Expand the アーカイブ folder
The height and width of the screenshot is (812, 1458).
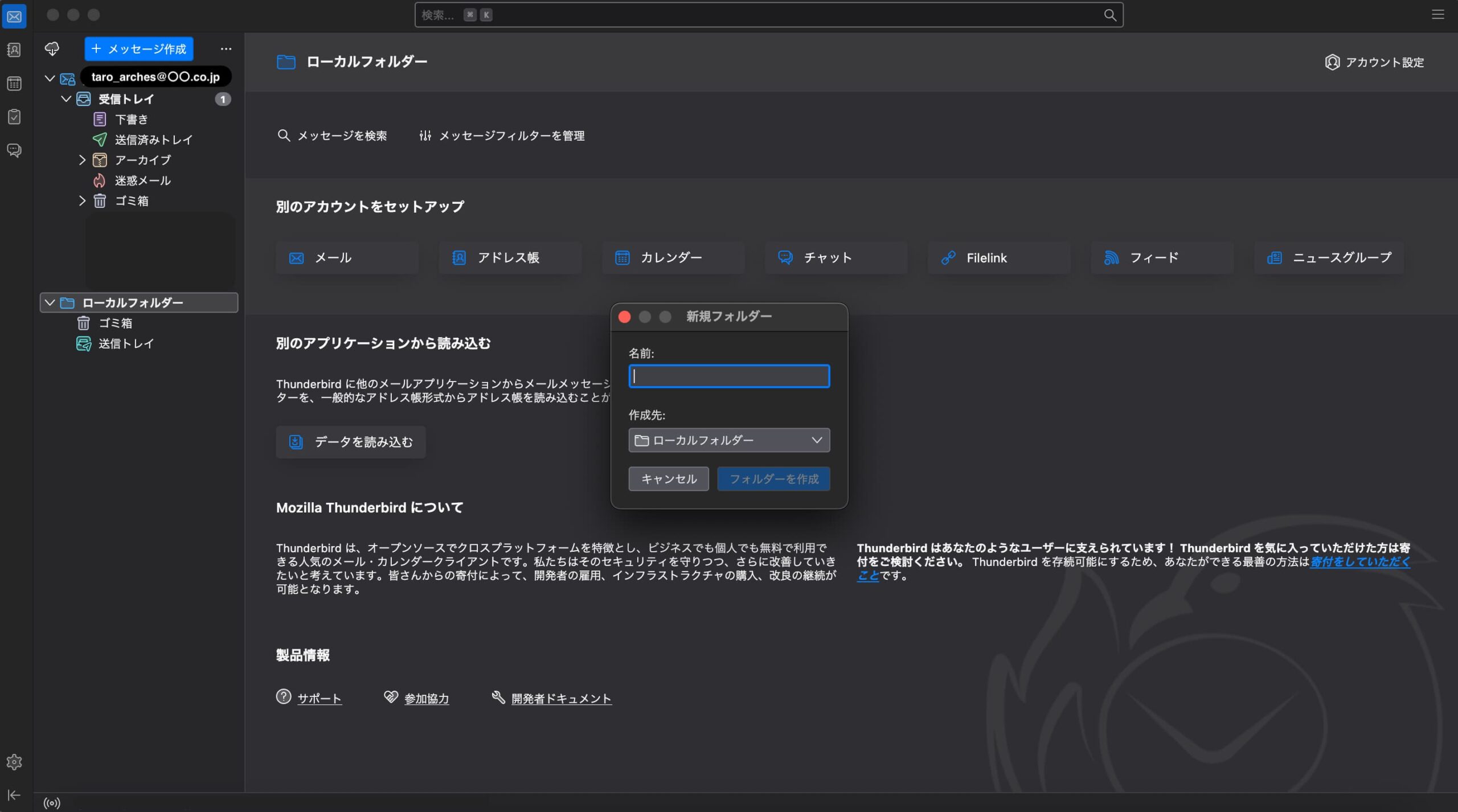(82, 160)
